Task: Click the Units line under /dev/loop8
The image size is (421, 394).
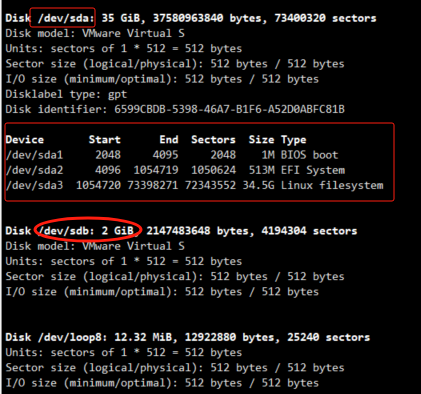Action: [x=124, y=353]
